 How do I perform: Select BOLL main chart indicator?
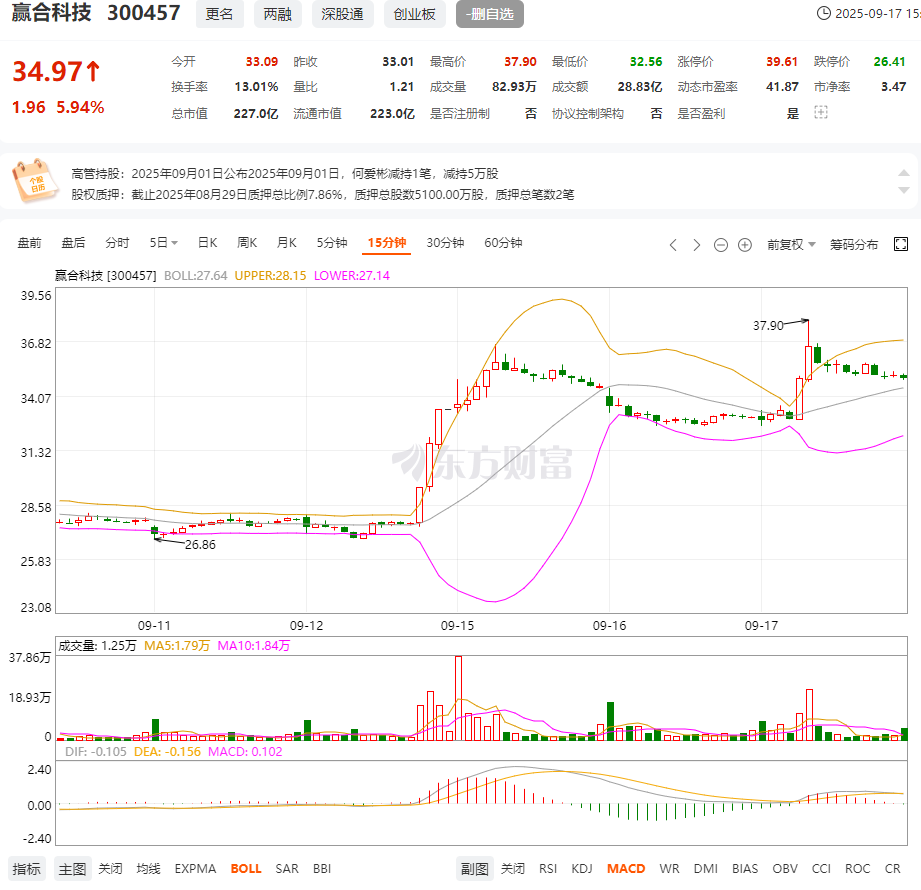pos(246,869)
